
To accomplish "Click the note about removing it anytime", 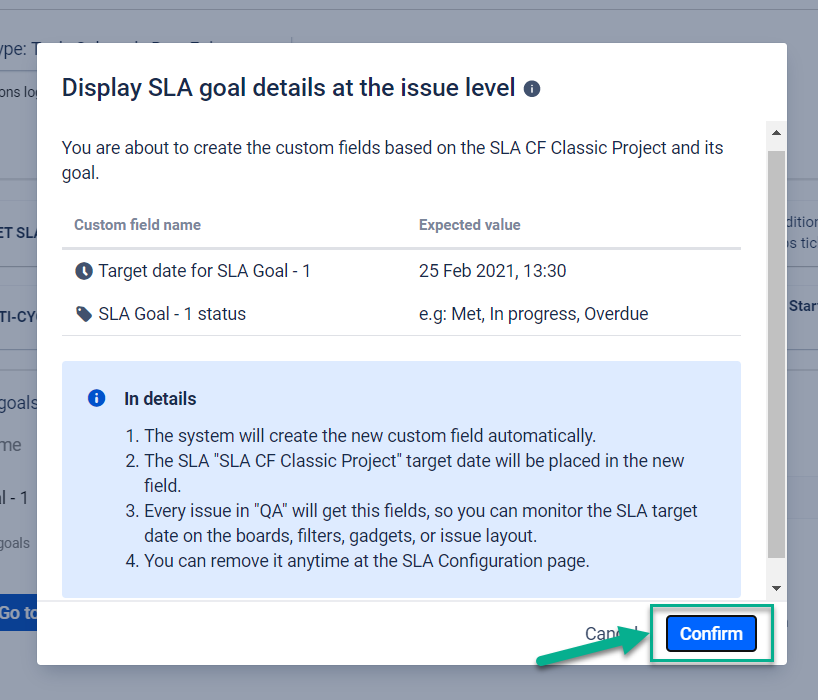I will pos(366,560).
